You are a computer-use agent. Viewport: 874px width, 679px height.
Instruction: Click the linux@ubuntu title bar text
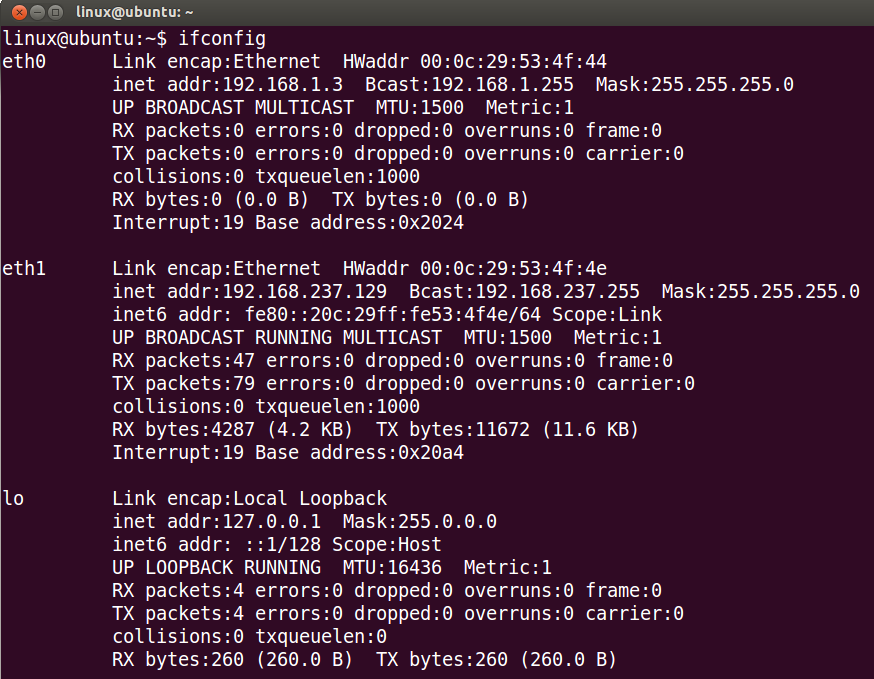(x=134, y=12)
